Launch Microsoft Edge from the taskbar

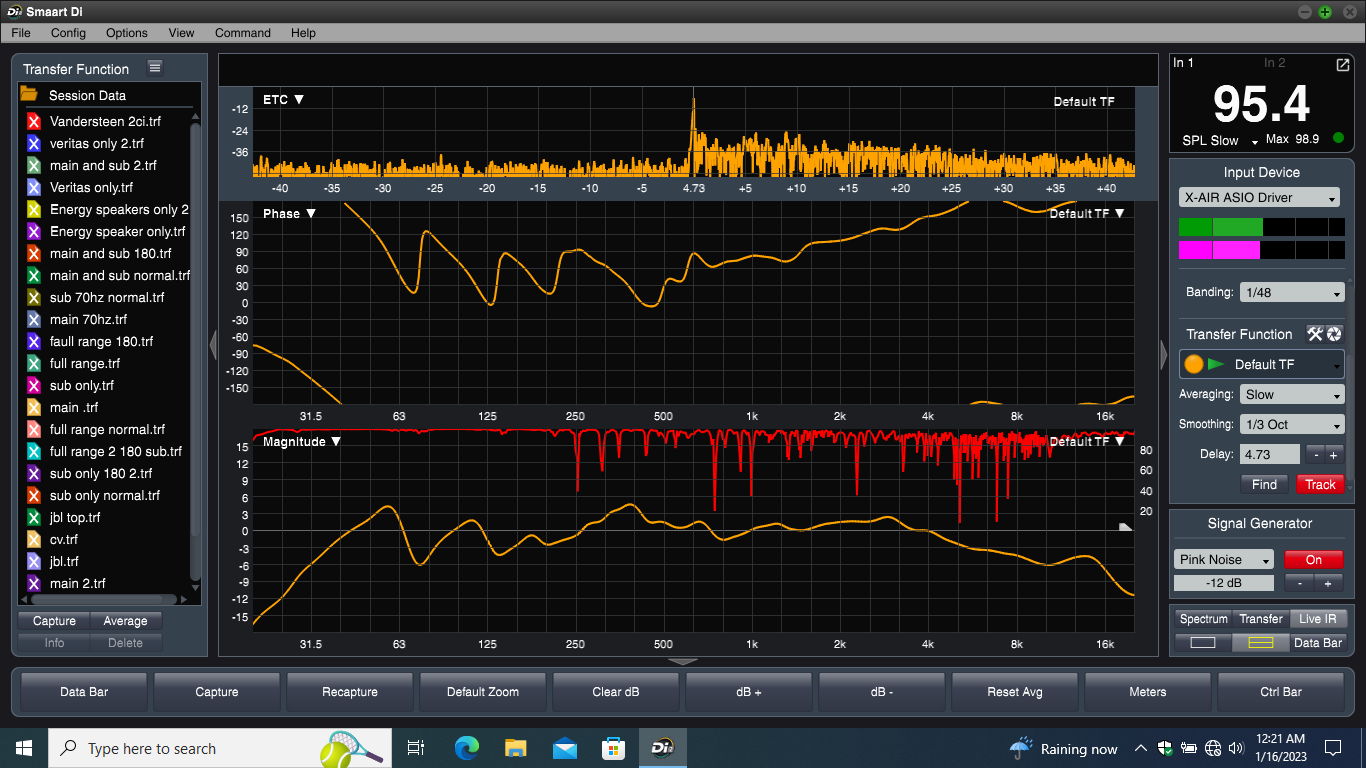466,748
